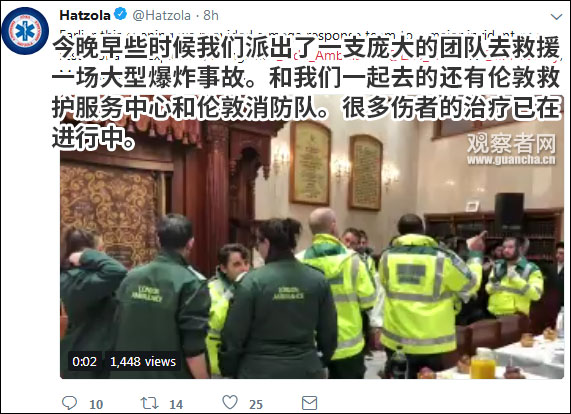Open the @Hatzola handle link
The width and height of the screenshot is (571, 414).
(x=161, y=15)
